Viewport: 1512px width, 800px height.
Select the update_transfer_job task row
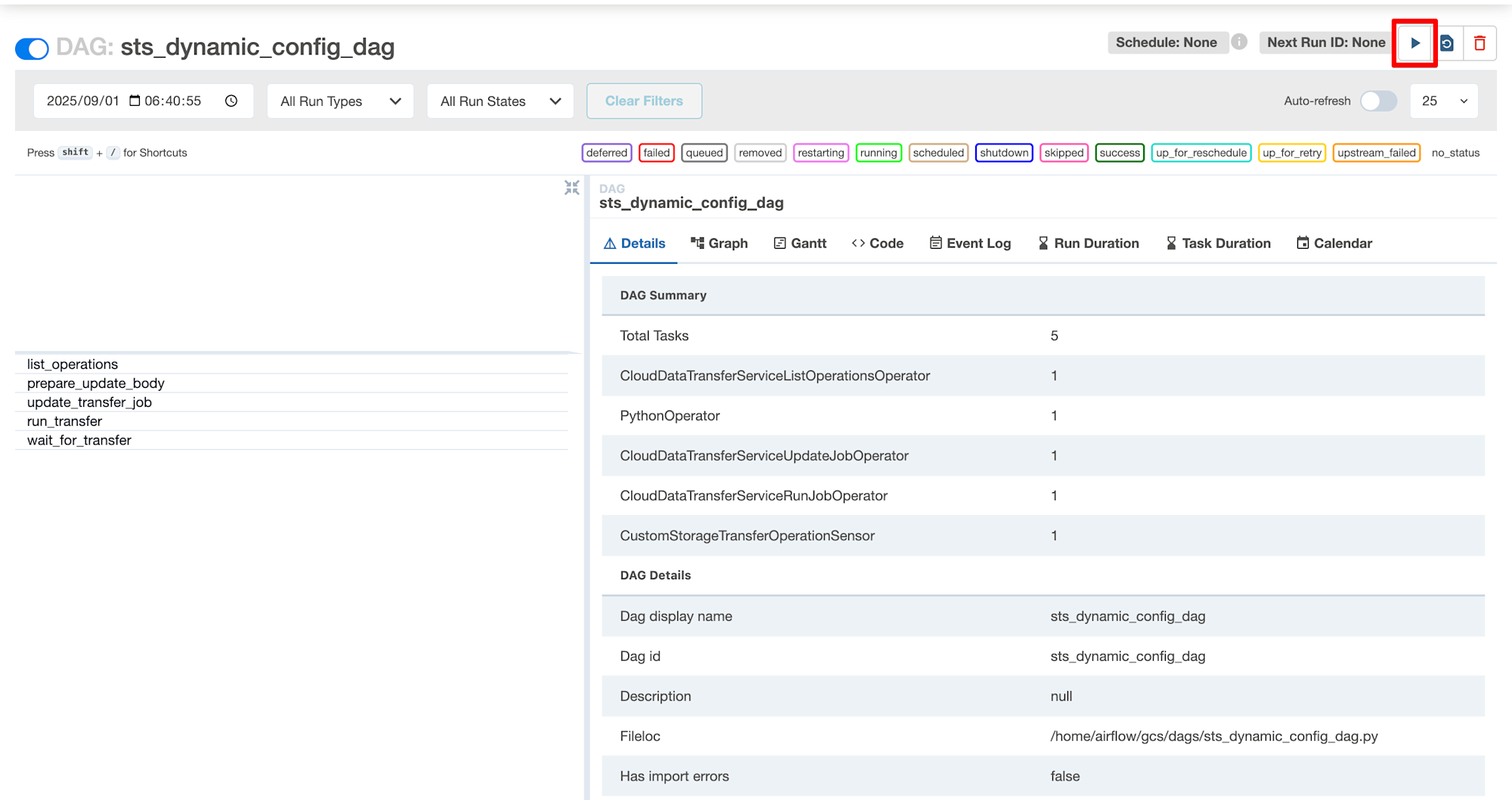292,402
